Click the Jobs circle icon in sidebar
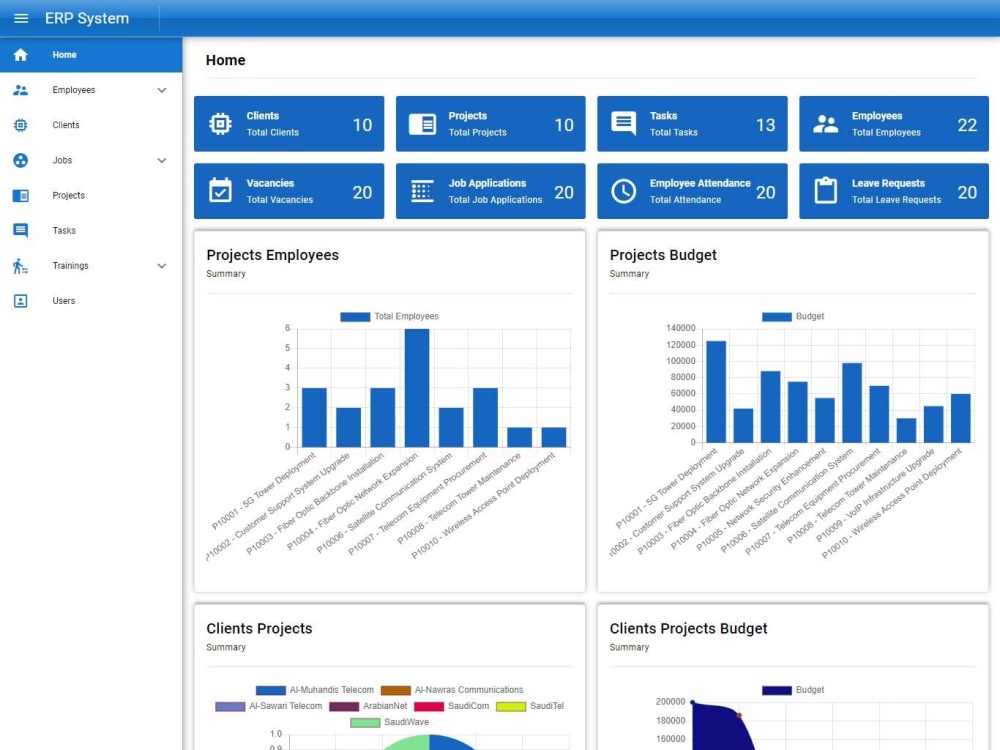1000x750 pixels. [x=20, y=160]
